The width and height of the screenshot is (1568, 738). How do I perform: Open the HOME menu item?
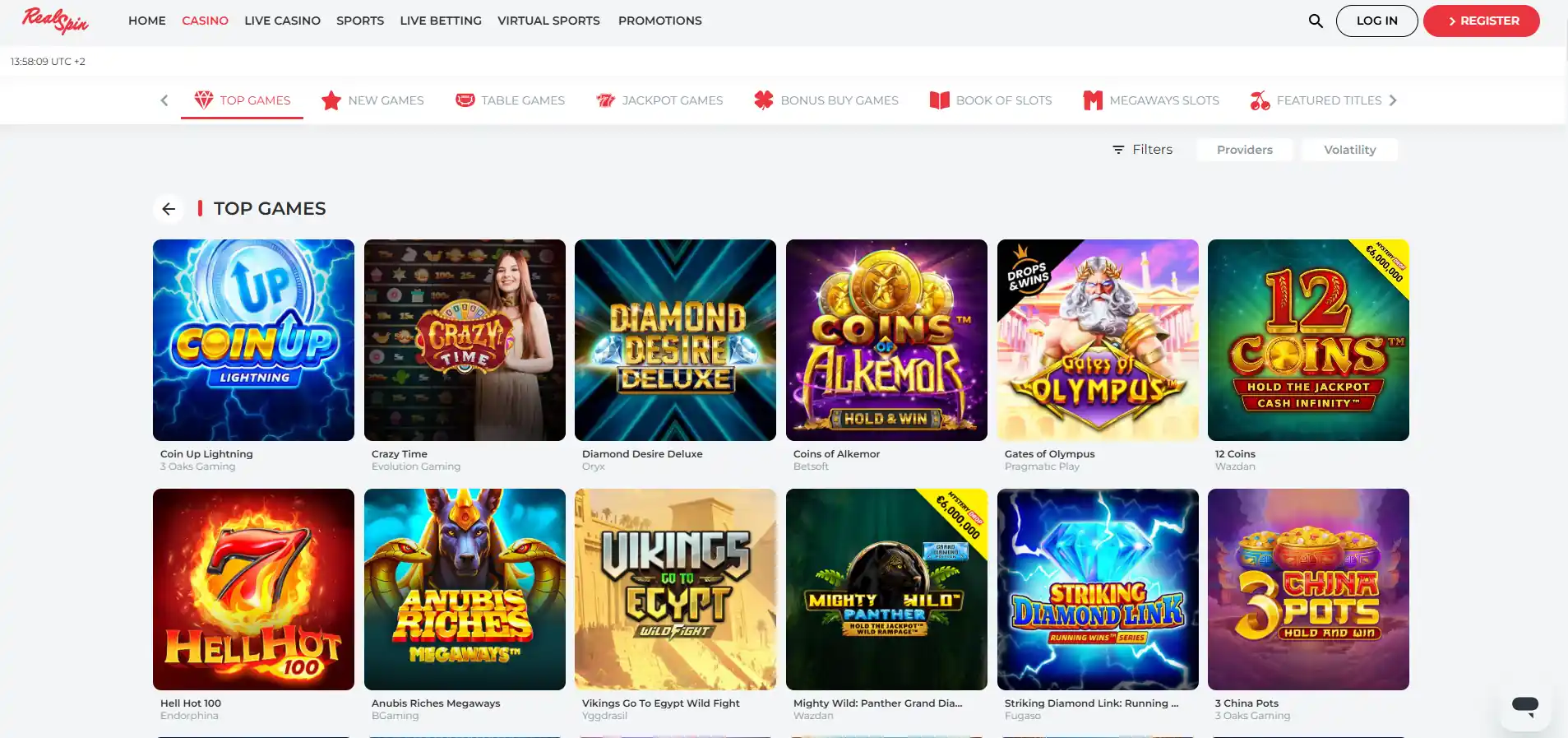coord(147,21)
